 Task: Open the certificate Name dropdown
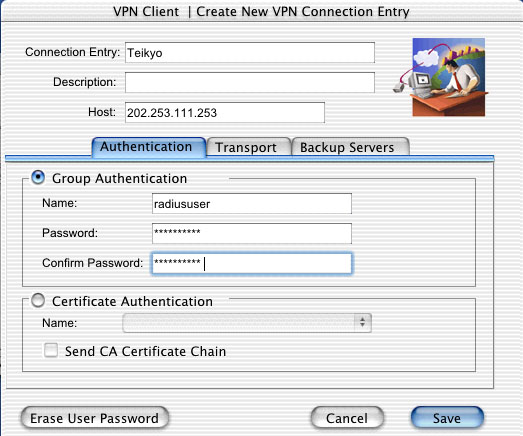(247, 323)
